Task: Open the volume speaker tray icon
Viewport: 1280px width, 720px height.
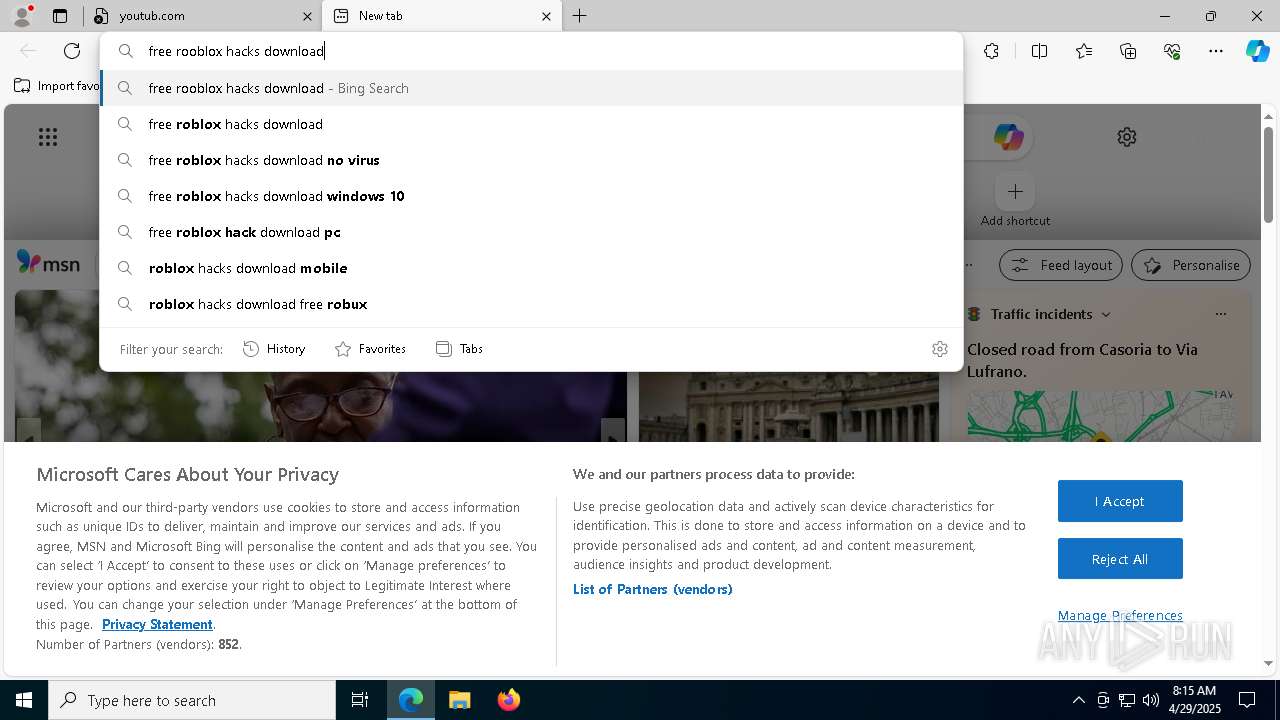Action: tap(1150, 700)
